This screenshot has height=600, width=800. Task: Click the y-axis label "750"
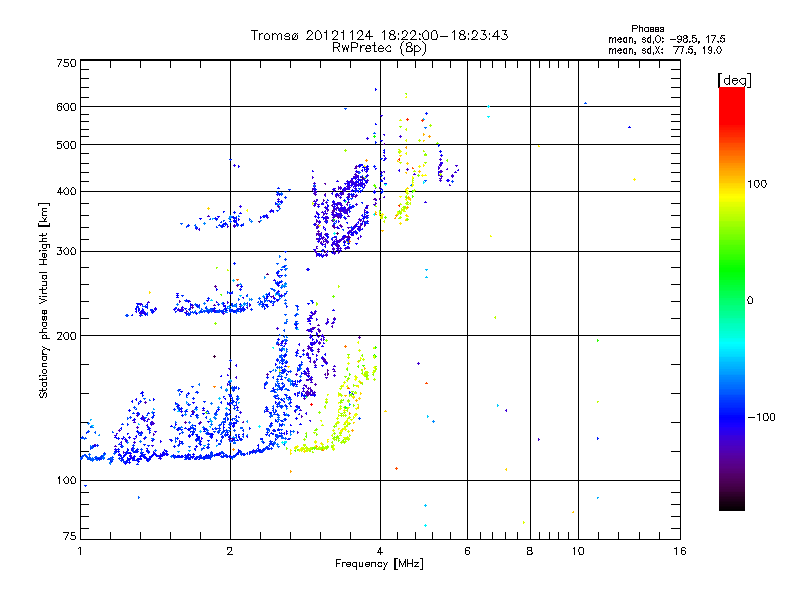point(66,63)
